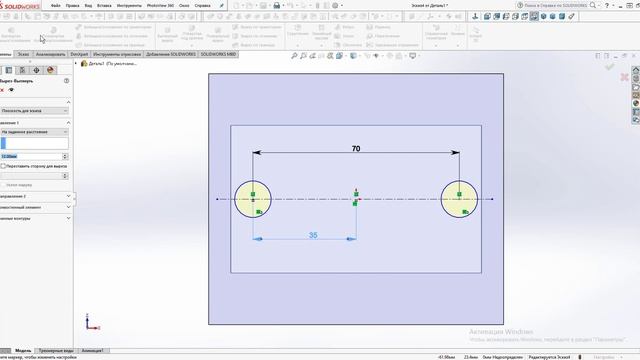Viewport: 640px width, 360px height.
Task: Open help for Вырез-Вытянуть panel
Action: pyautogui.click(x=67, y=81)
